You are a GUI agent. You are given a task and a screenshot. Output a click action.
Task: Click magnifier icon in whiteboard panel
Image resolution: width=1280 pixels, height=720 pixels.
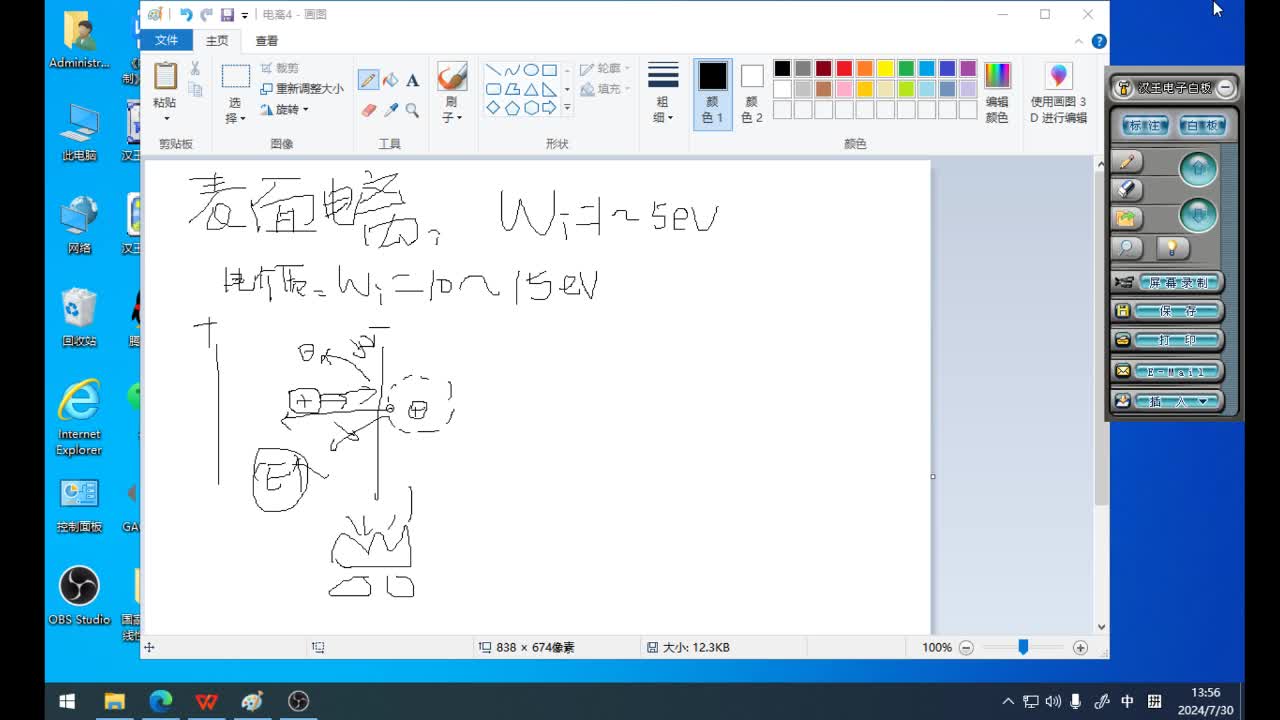[x=1127, y=247]
